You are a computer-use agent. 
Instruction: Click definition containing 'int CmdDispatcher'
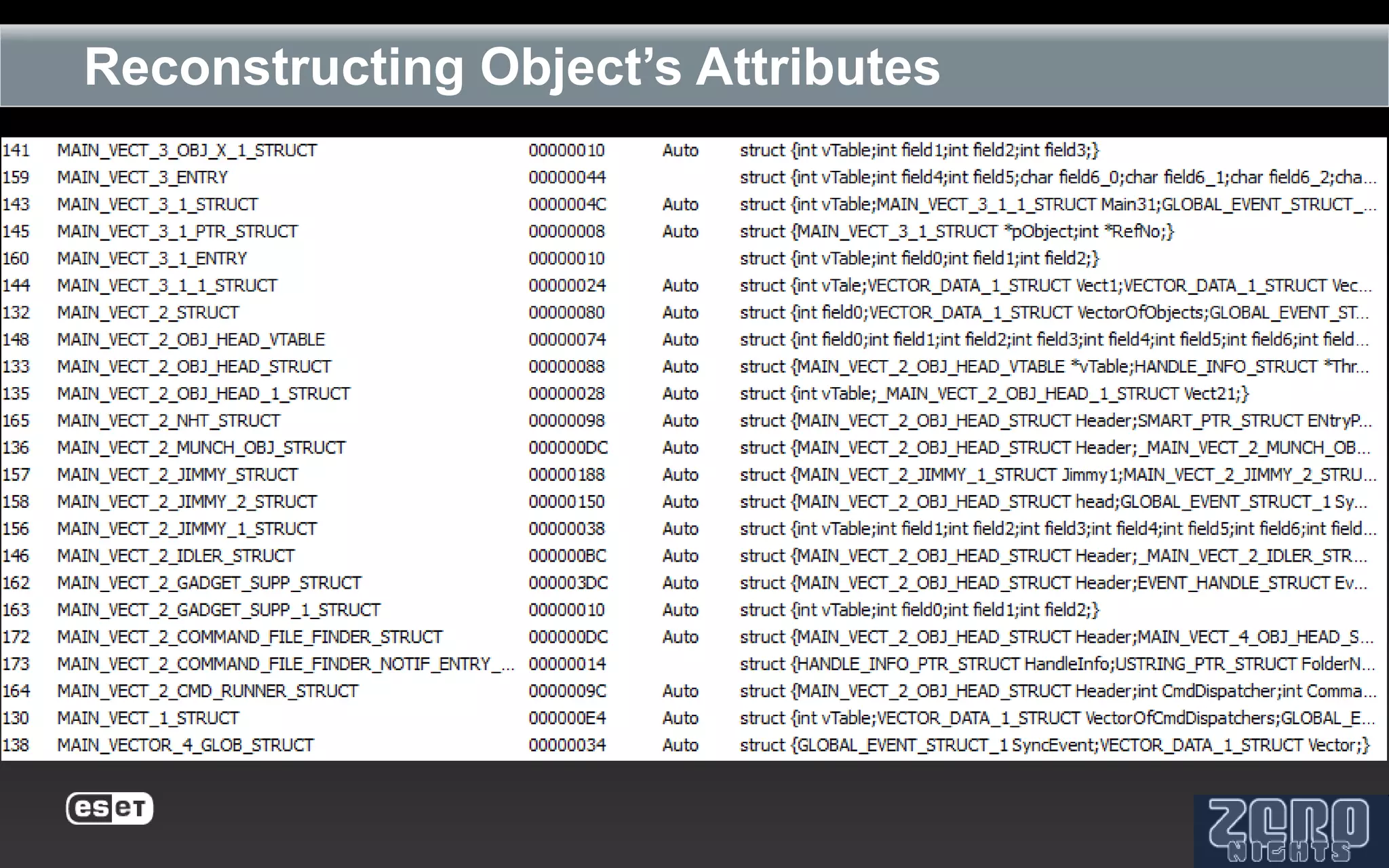pyautogui.click(x=1058, y=691)
